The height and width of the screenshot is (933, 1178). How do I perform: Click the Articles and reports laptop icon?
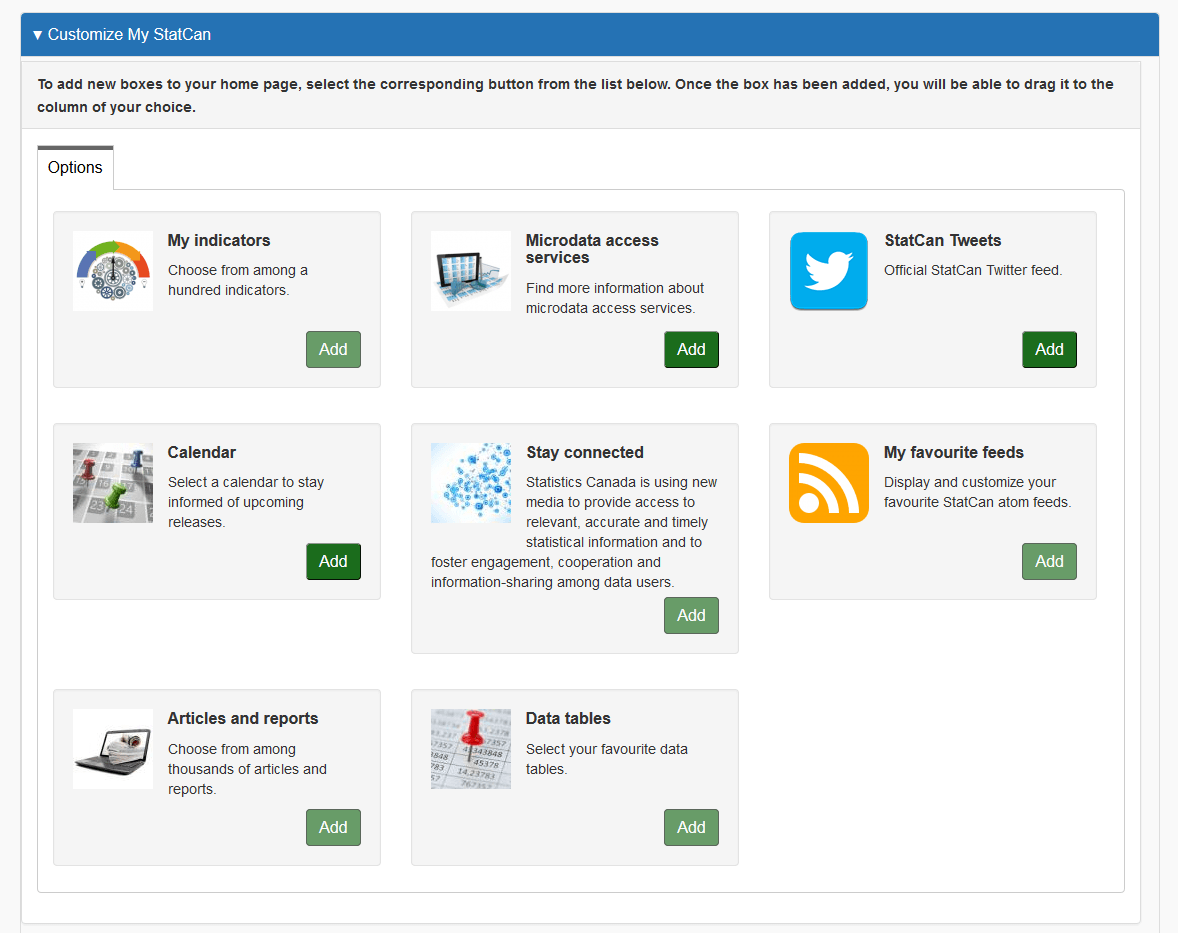tap(113, 749)
